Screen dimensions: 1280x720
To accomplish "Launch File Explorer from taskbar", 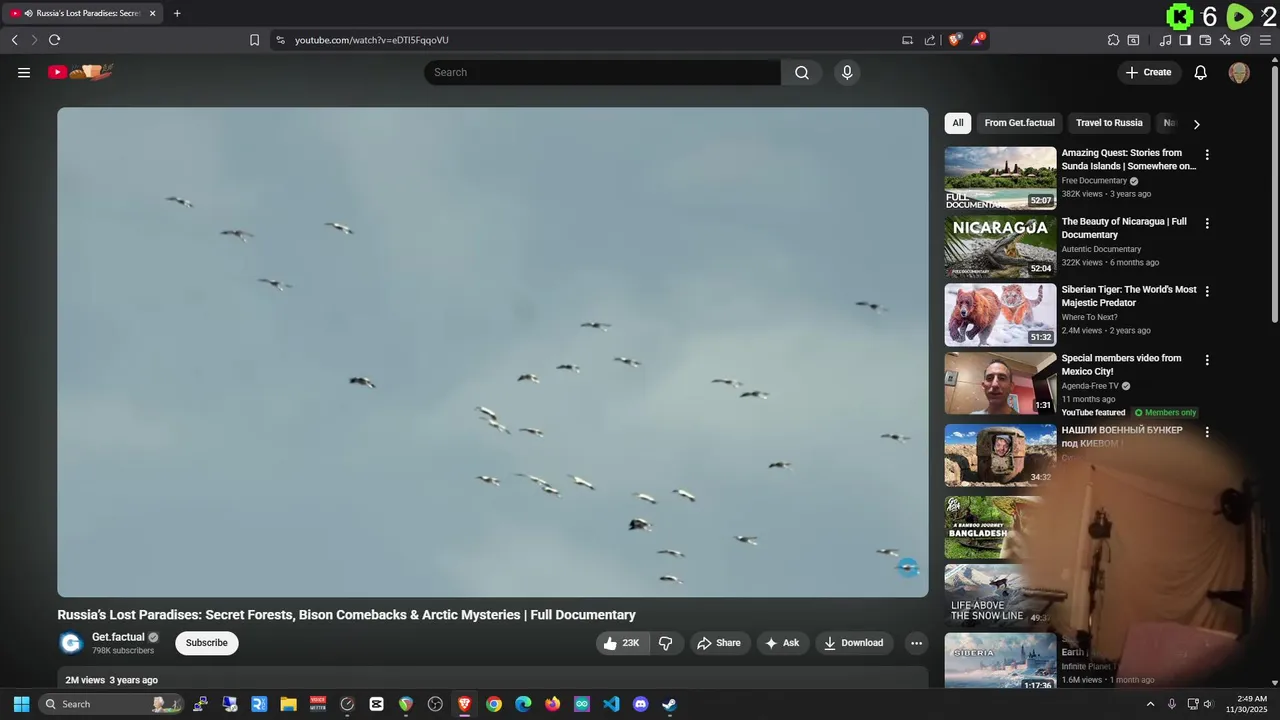I will pyautogui.click(x=289, y=704).
